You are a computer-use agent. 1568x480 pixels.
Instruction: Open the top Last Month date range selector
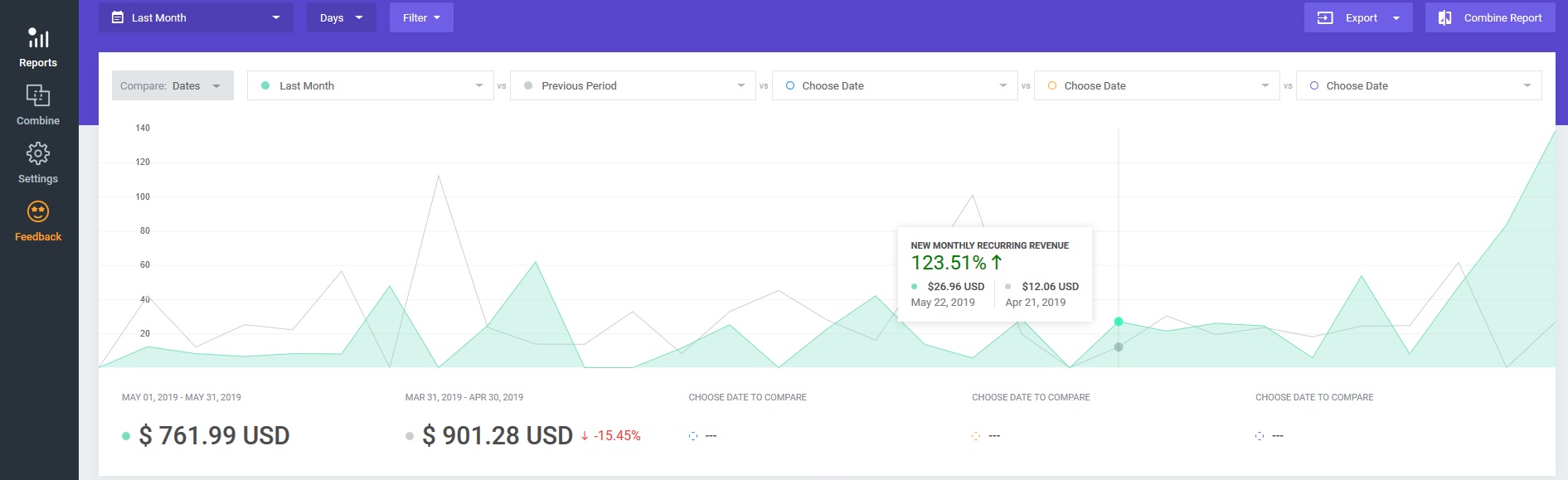[196, 17]
